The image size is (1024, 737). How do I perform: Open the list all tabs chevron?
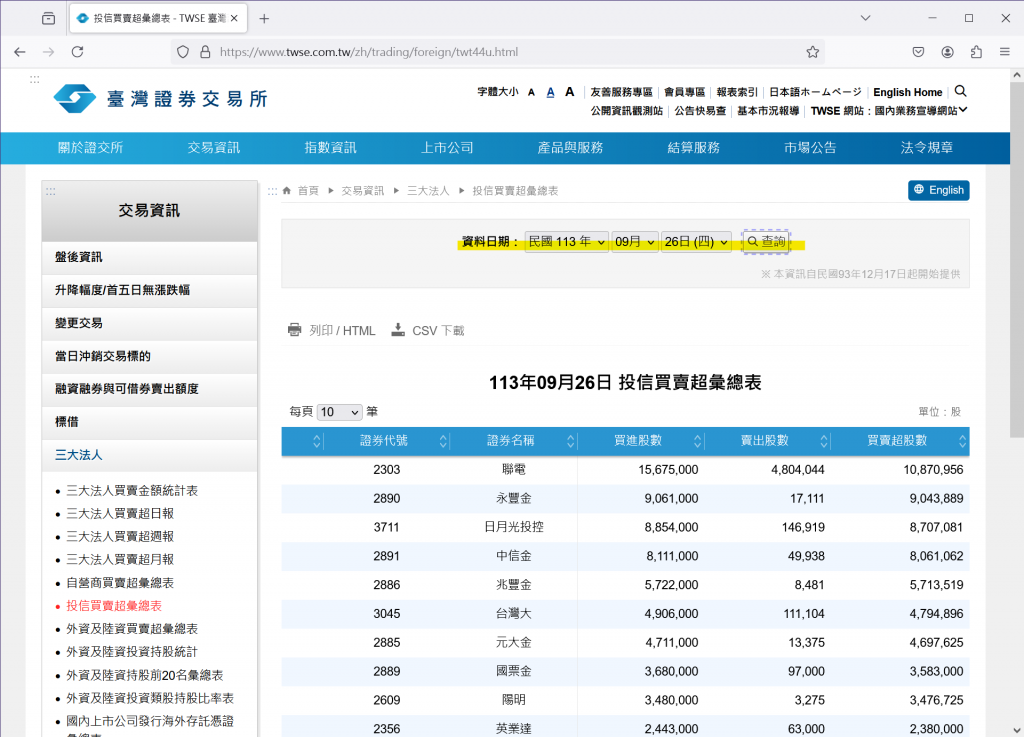click(x=865, y=18)
